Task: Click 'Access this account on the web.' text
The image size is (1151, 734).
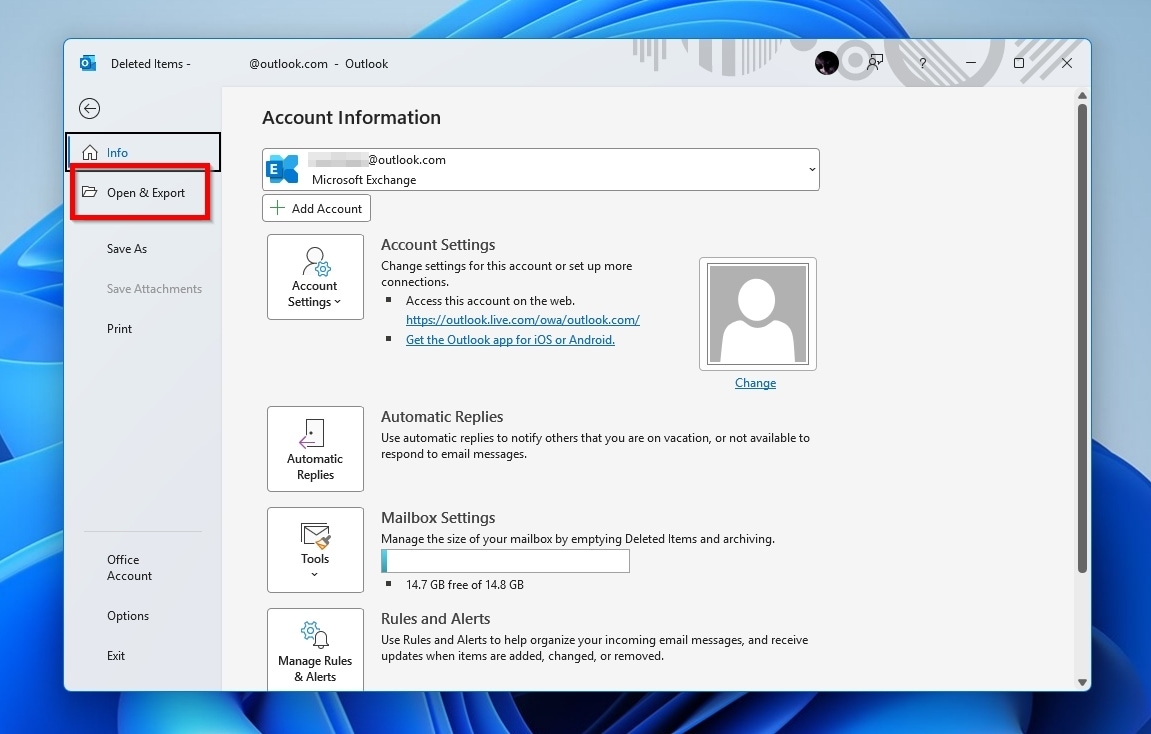Action: (x=490, y=301)
